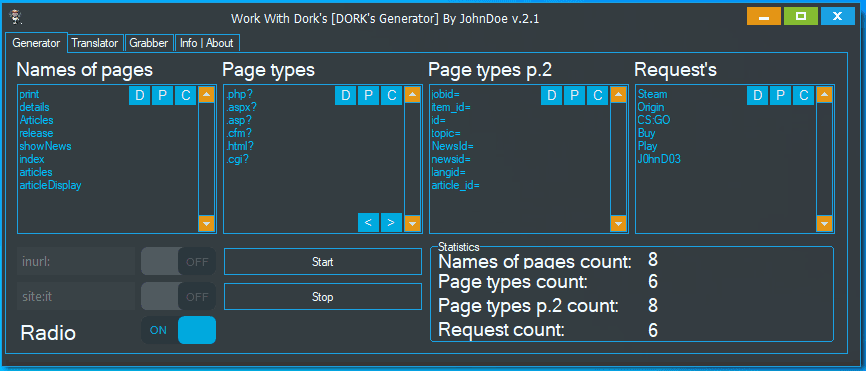Image resolution: width=866 pixels, height=371 pixels.
Task: Click the C button in Names of pages
Action: (x=186, y=96)
